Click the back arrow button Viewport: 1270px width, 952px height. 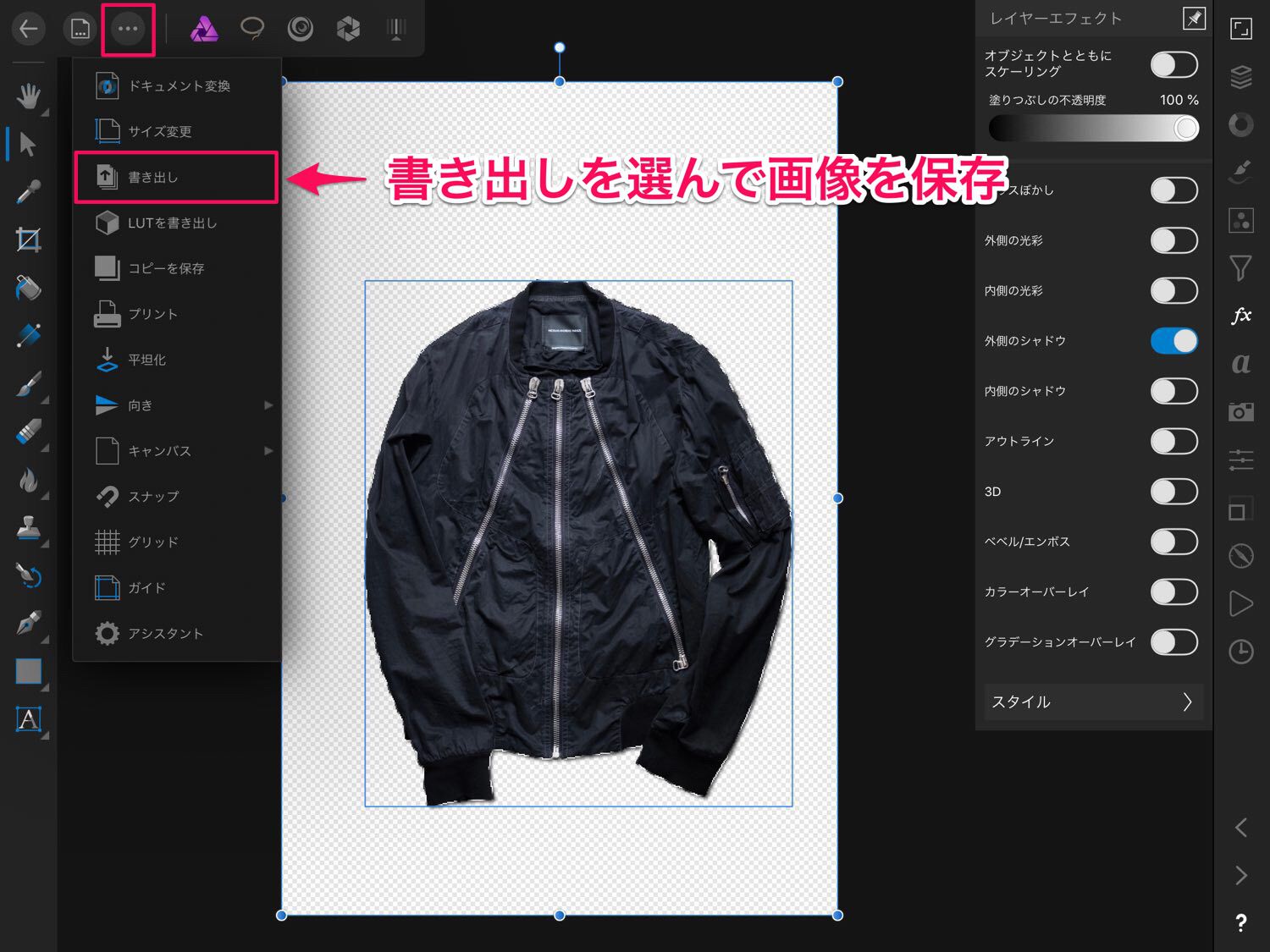pos(28,29)
